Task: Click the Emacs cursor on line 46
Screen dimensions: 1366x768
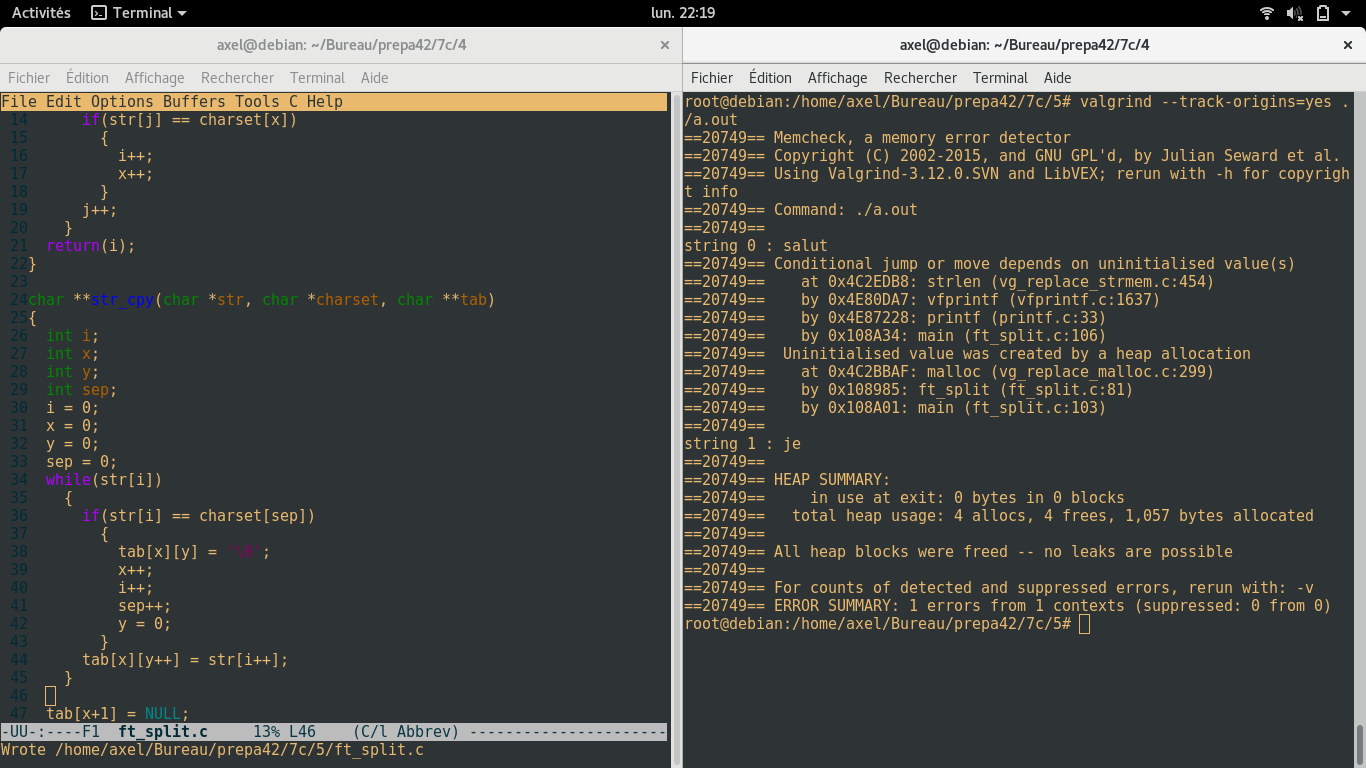Action: [51, 696]
